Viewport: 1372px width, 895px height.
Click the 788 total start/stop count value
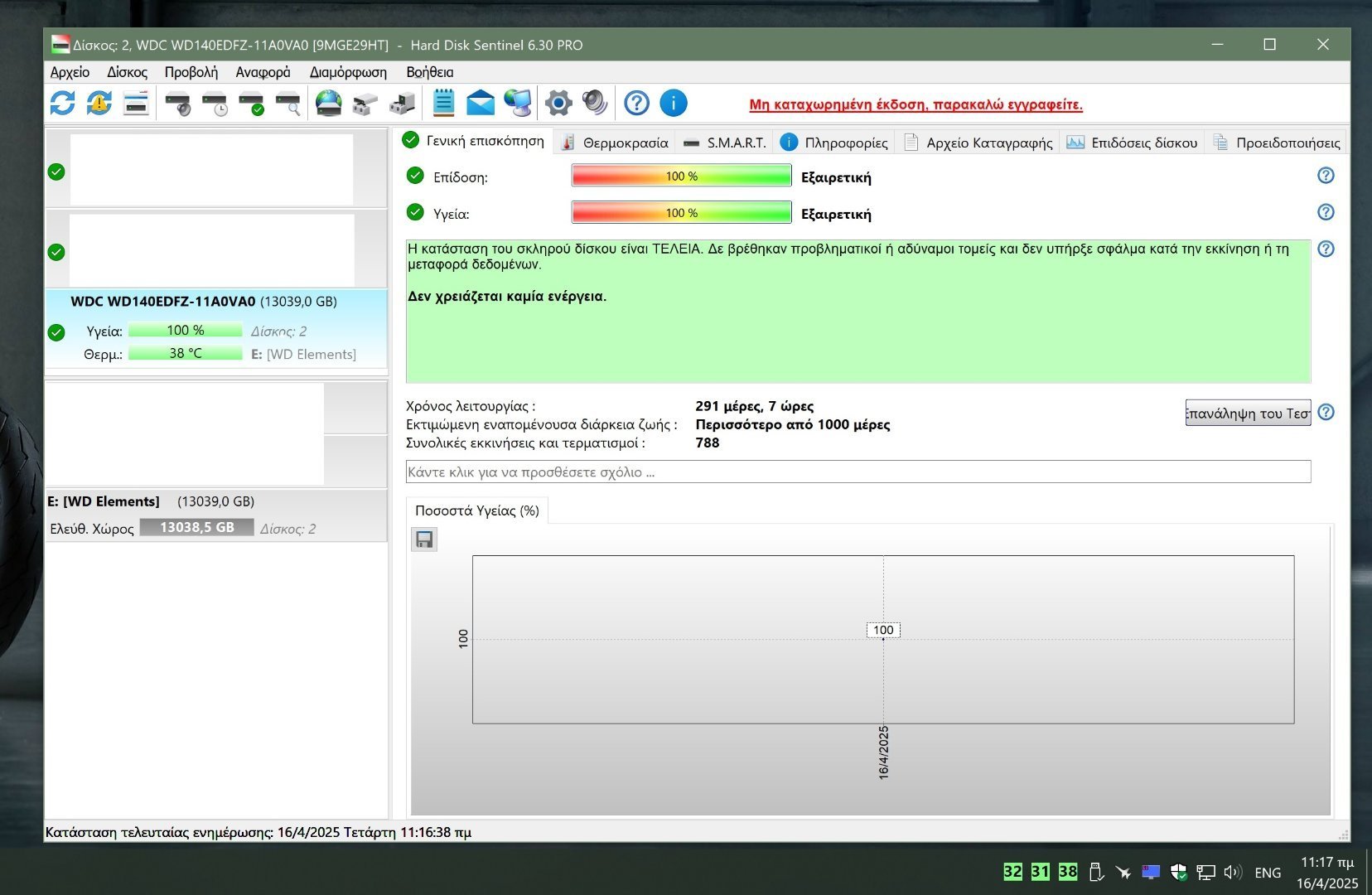[708, 443]
